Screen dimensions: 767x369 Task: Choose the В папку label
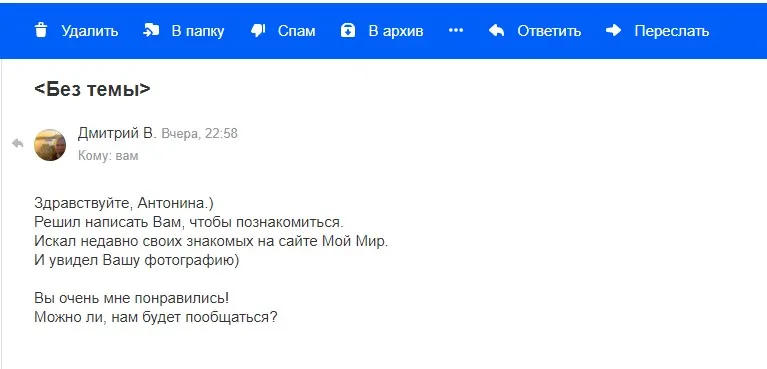click(x=198, y=31)
